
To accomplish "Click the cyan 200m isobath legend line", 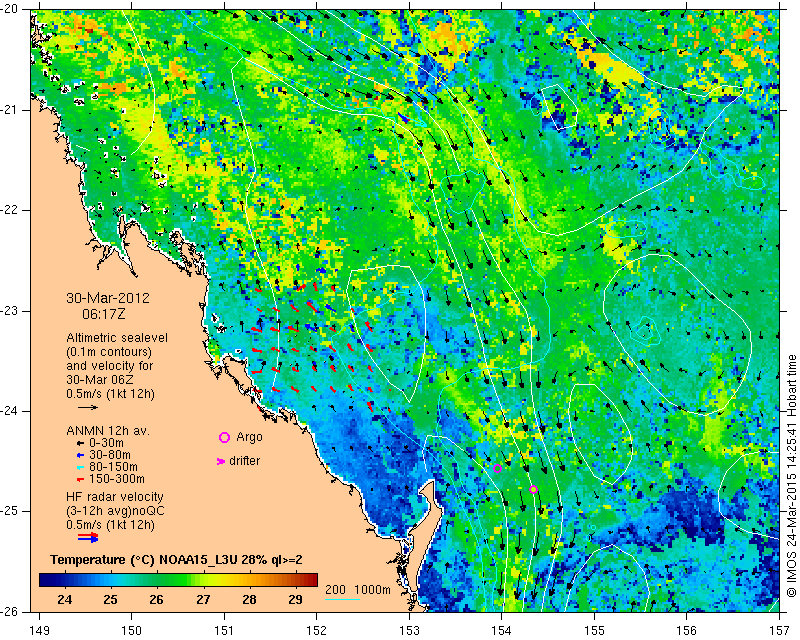I will point(342,599).
